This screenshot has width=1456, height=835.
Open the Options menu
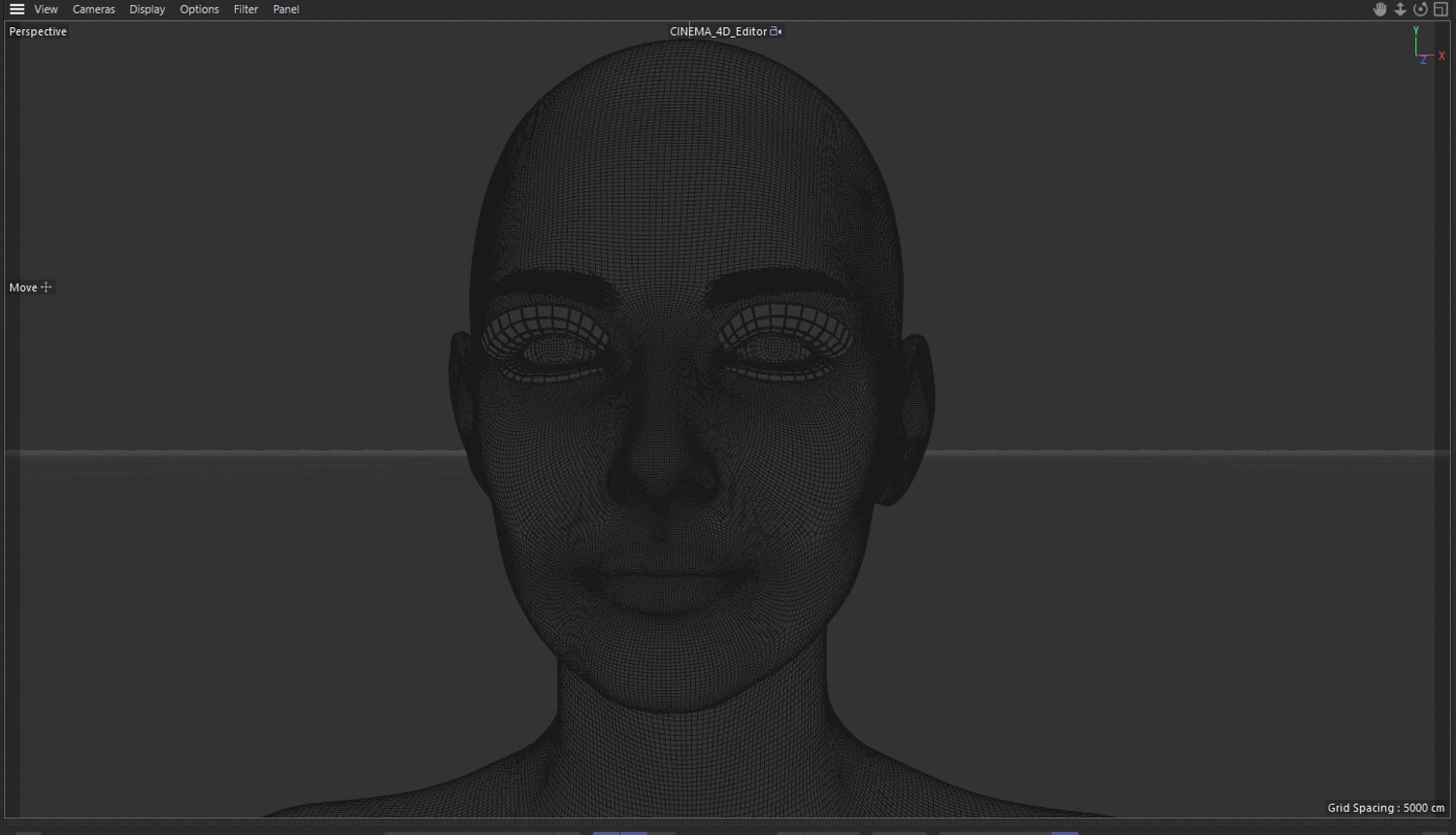[x=199, y=9]
